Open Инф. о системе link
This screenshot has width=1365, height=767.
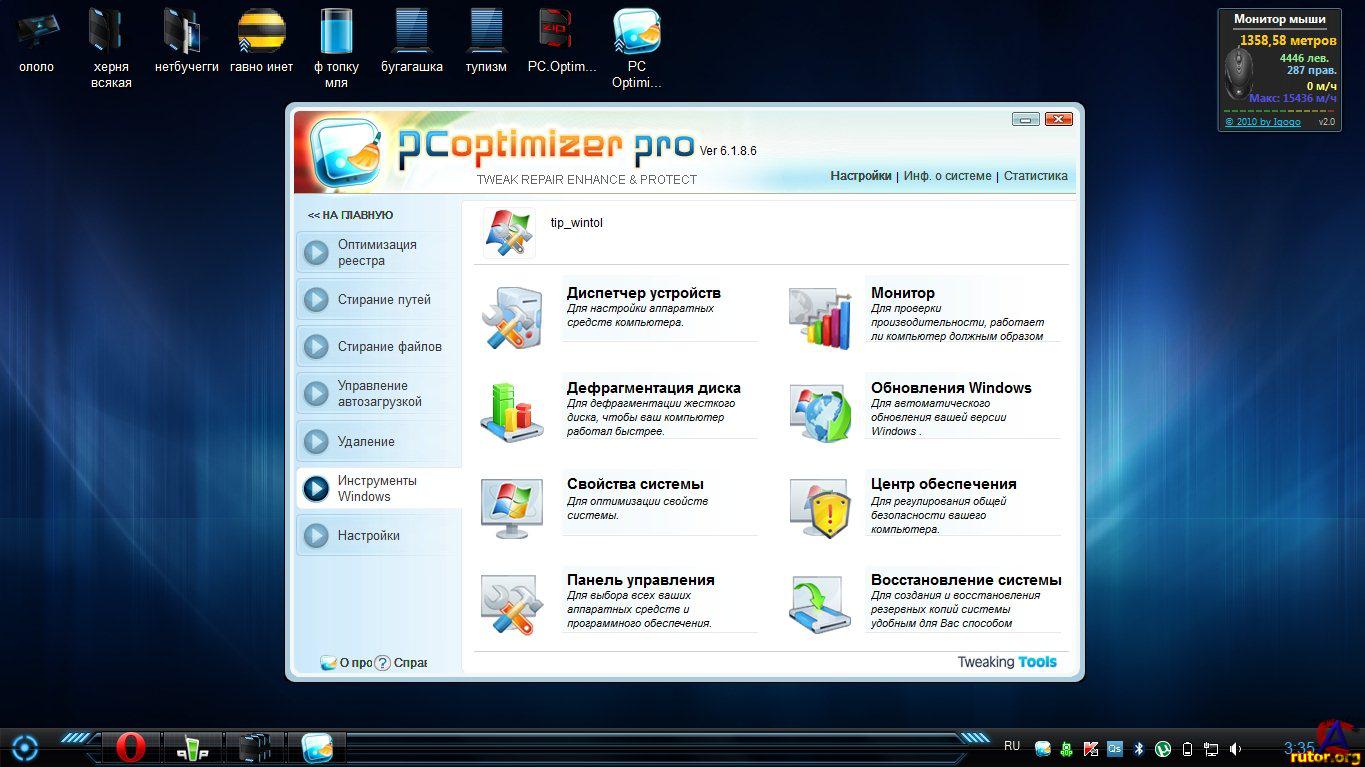click(x=947, y=176)
